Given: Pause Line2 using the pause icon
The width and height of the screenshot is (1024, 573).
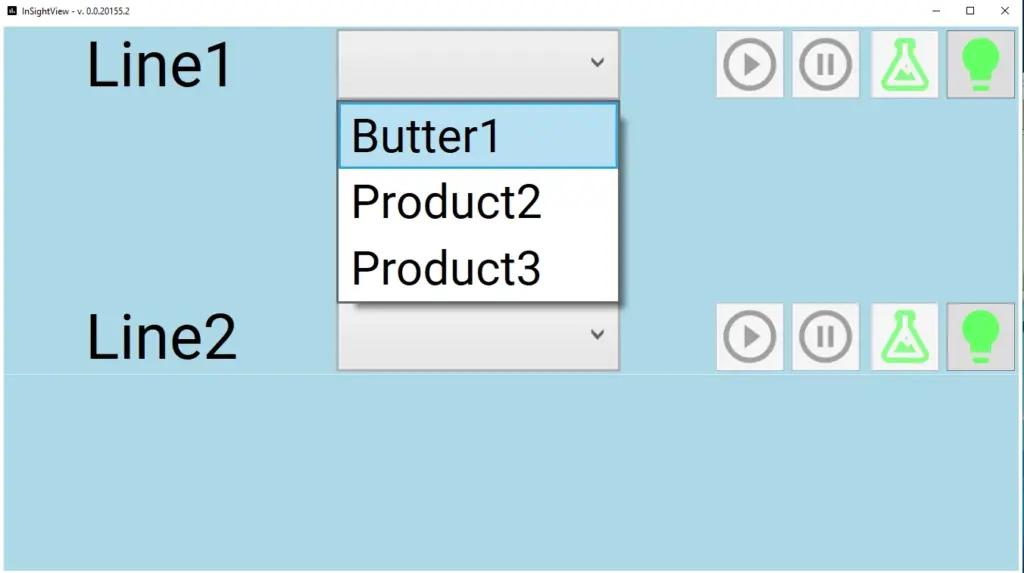Looking at the screenshot, I should [825, 337].
